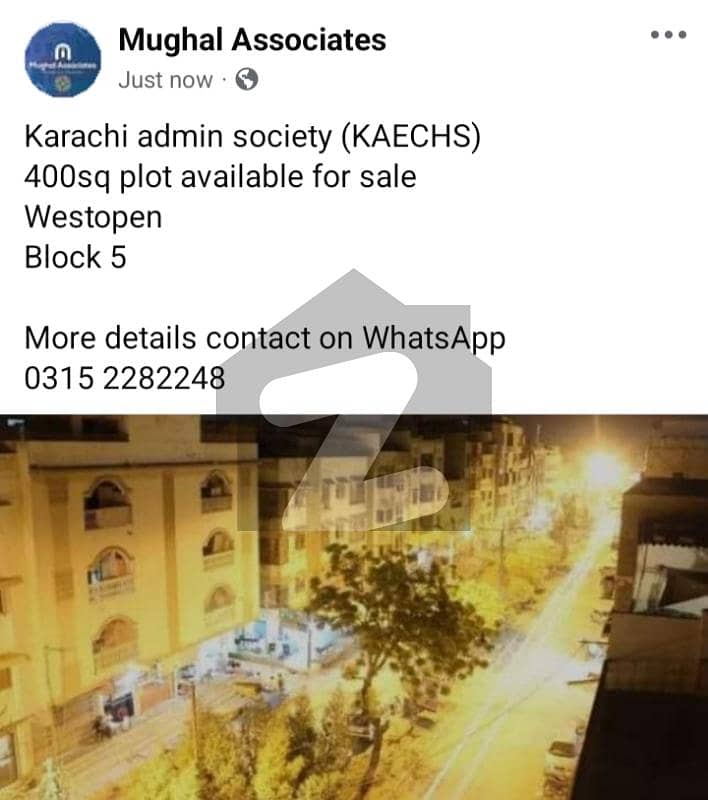Click the "Block 5" text line
Screen dimensions: 708x800
coord(75,257)
